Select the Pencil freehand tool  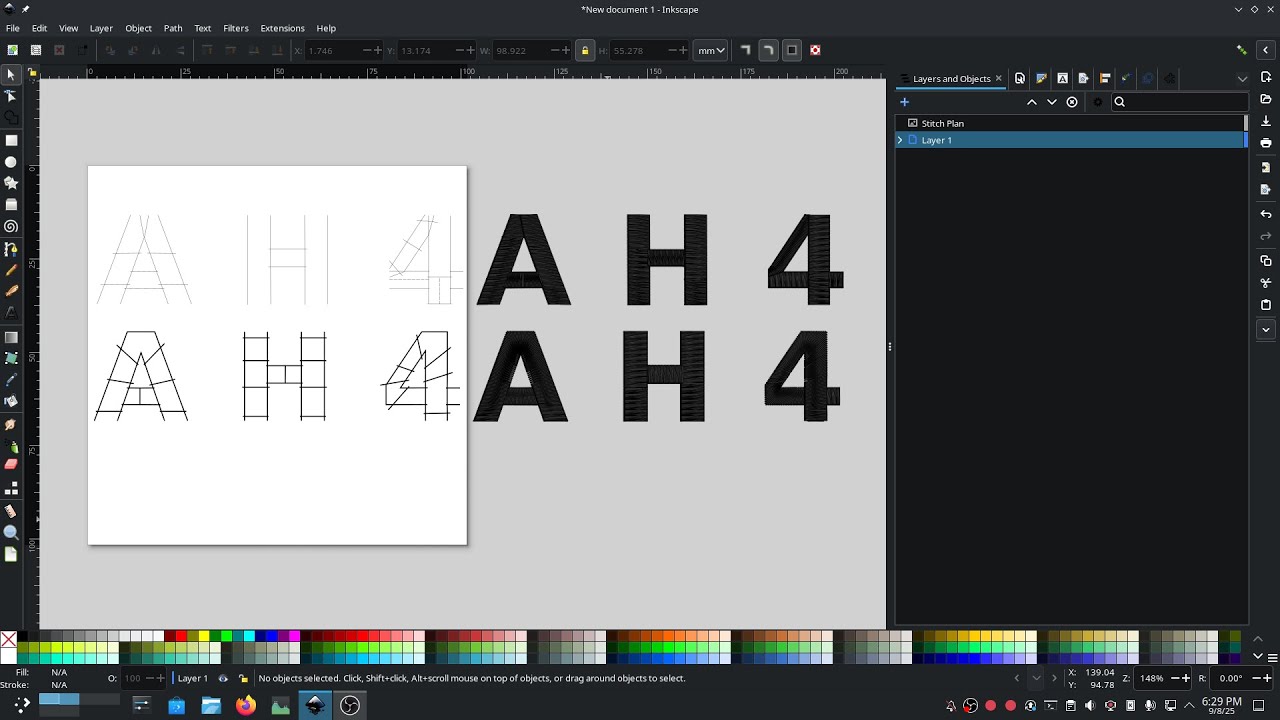[11, 270]
